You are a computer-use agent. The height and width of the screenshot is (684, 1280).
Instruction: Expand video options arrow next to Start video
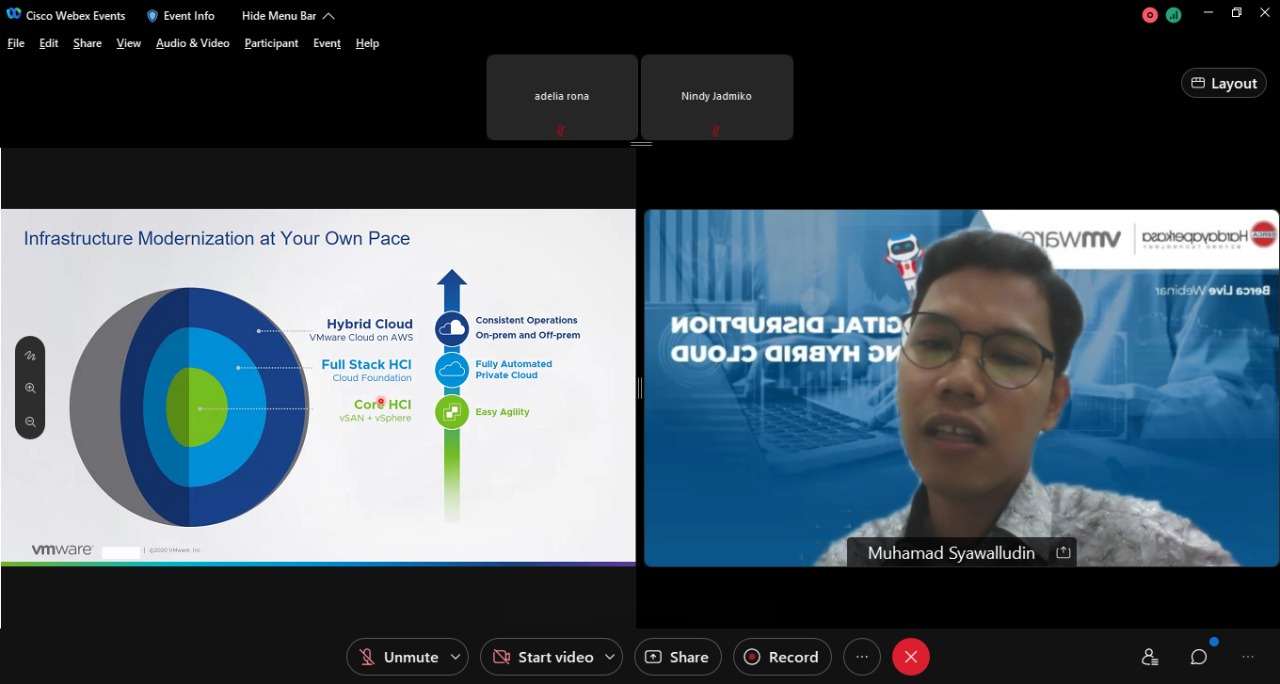click(611, 657)
